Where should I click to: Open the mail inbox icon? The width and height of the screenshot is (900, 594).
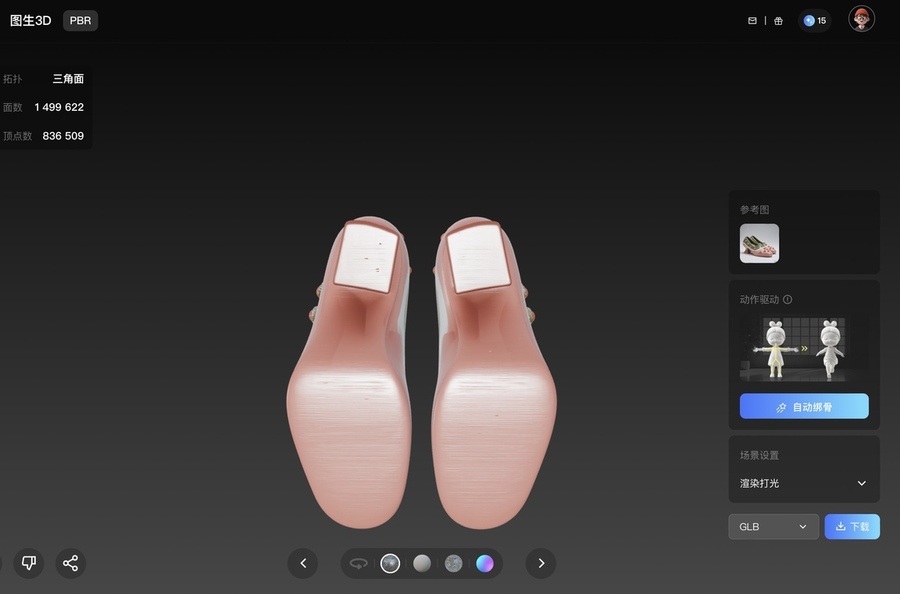(752, 21)
